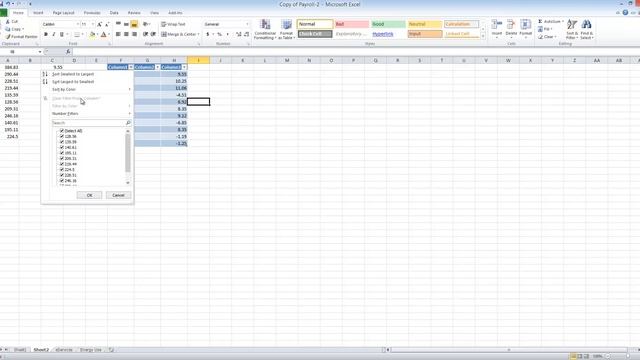This screenshot has height=360, width=640.
Task: Open the Column2 filter dropdown arrow
Action: [158, 67]
